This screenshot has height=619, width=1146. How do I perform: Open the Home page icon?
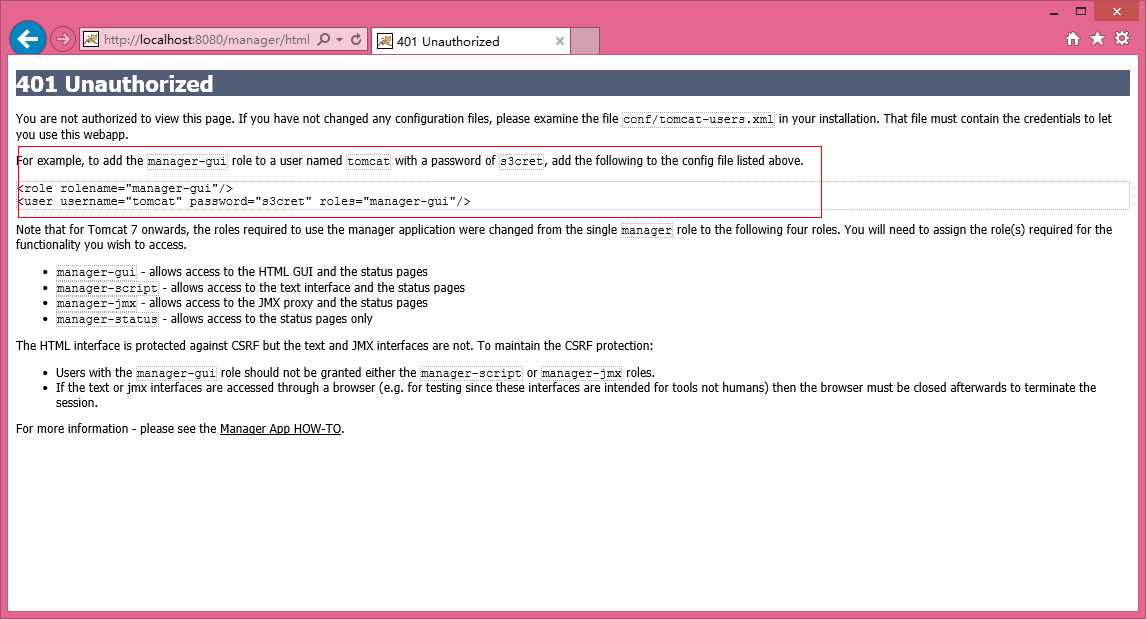(x=1072, y=39)
